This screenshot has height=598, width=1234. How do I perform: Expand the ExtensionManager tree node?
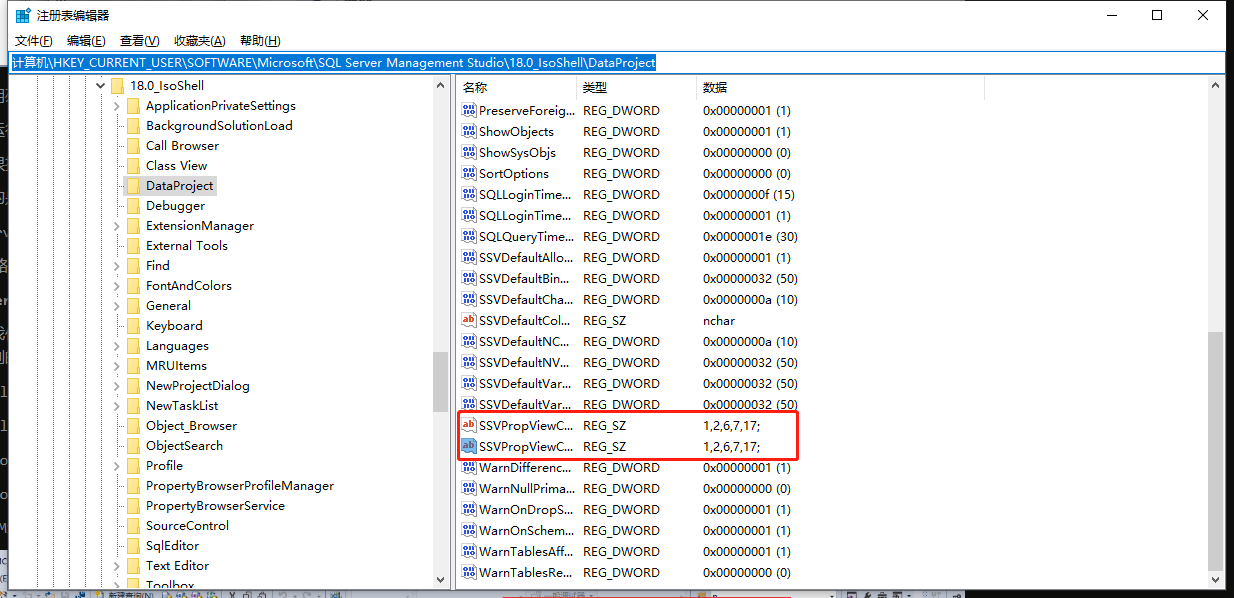tap(117, 225)
